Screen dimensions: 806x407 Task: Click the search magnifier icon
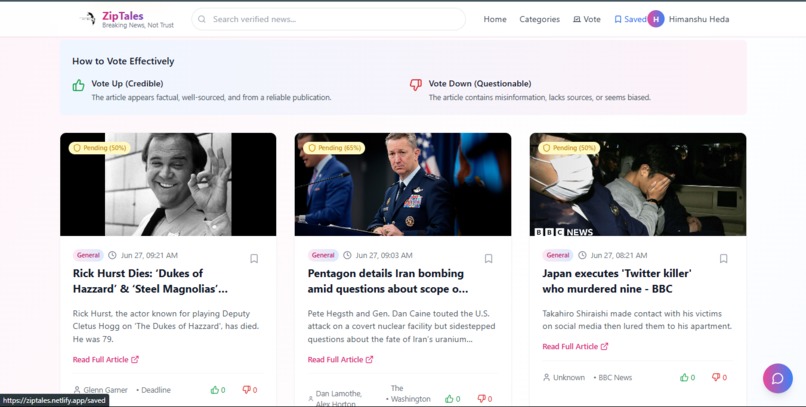point(202,19)
